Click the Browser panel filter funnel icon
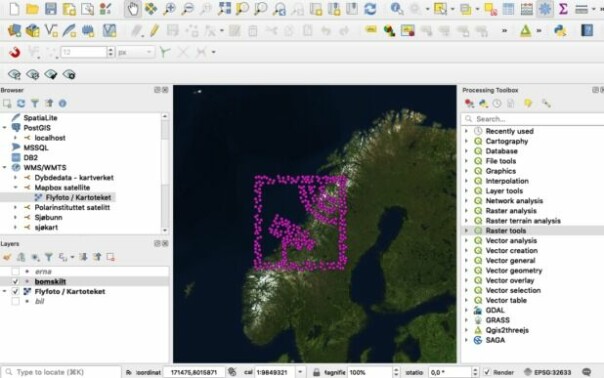This screenshot has height=378, width=604. click(x=35, y=103)
